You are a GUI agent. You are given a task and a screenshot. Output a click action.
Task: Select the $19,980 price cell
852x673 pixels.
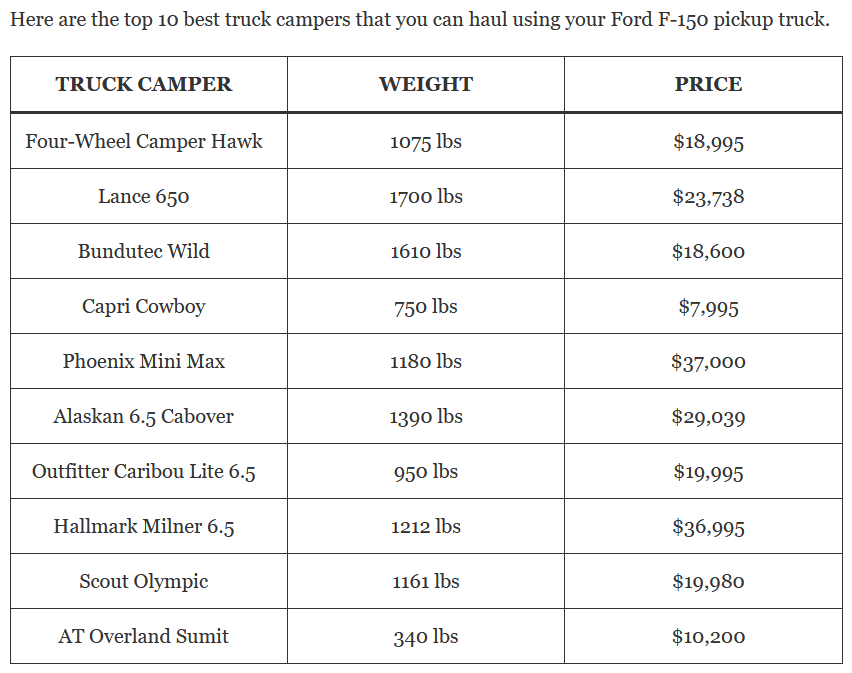coord(708,582)
